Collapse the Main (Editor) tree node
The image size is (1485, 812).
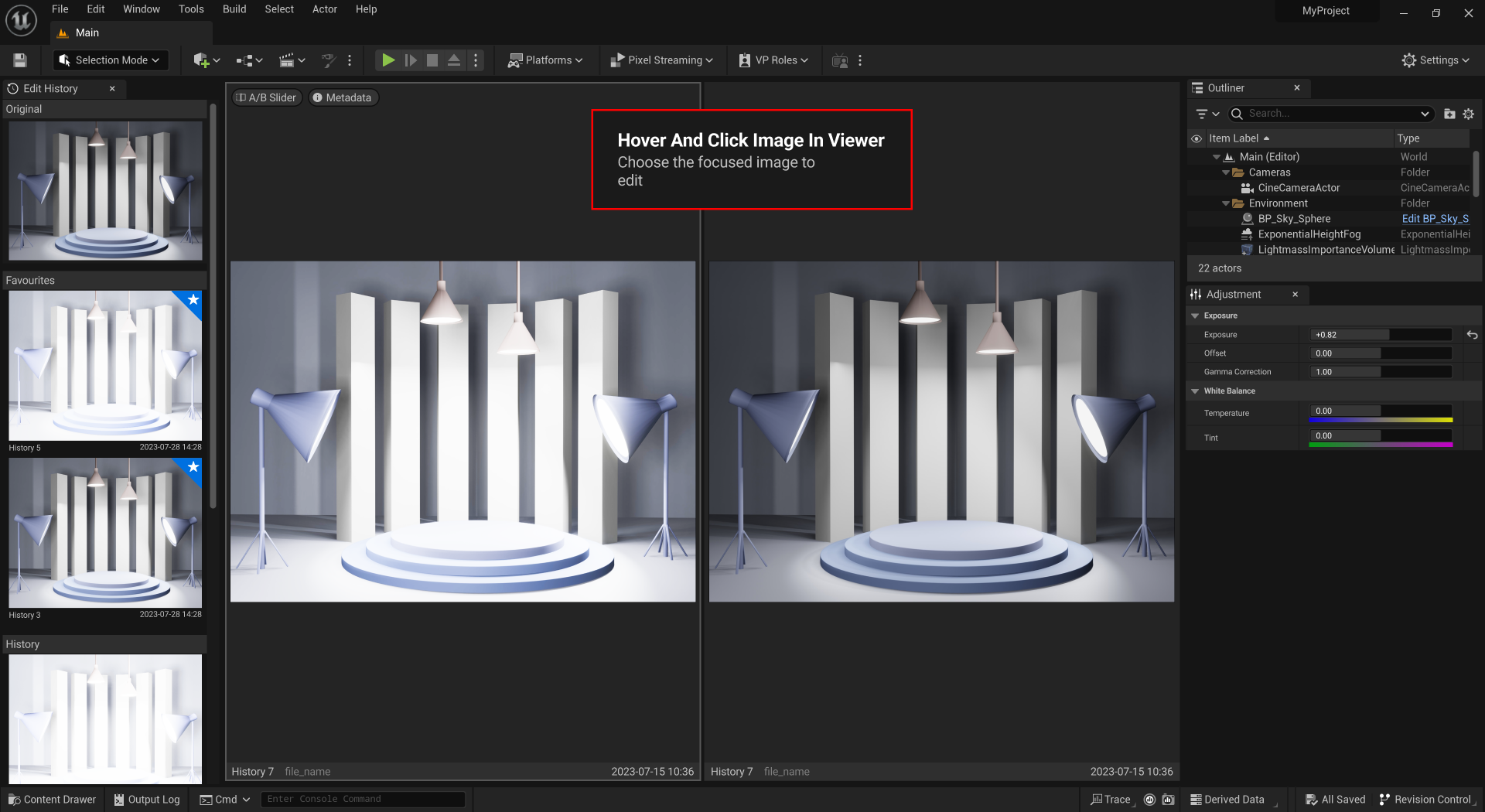tap(1217, 157)
